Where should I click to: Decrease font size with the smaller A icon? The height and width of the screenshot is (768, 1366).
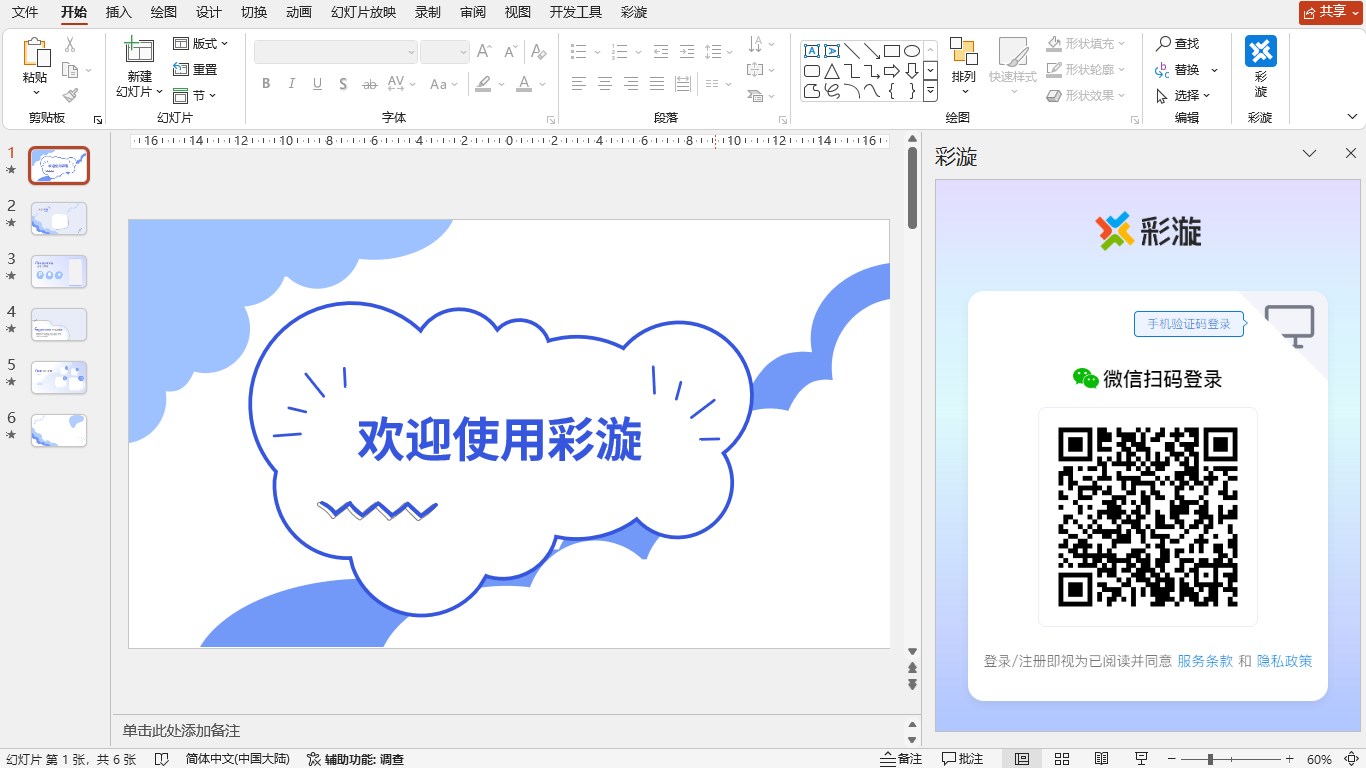pyautogui.click(x=510, y=51)
